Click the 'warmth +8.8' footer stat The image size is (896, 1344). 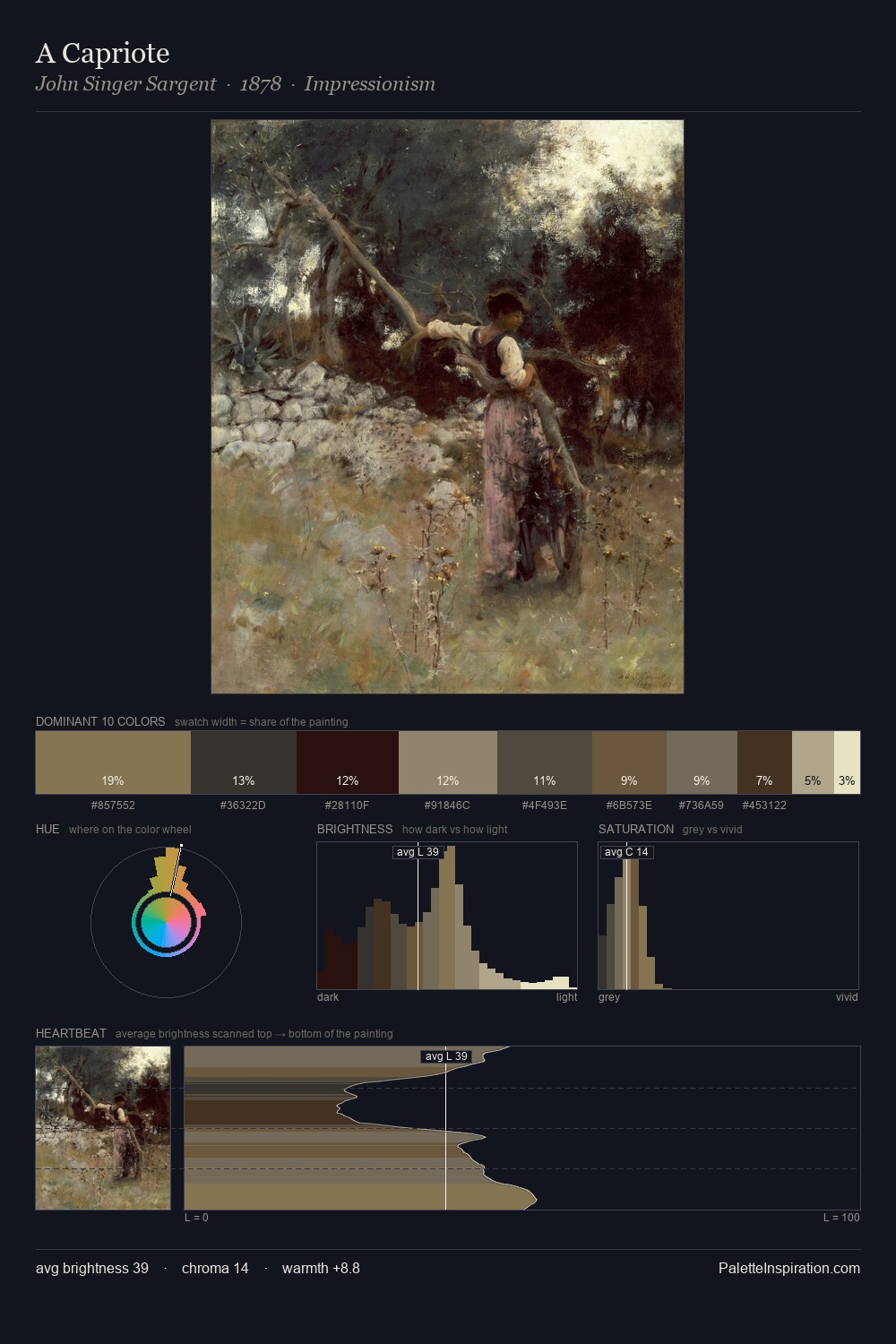tap(321, 1268)
